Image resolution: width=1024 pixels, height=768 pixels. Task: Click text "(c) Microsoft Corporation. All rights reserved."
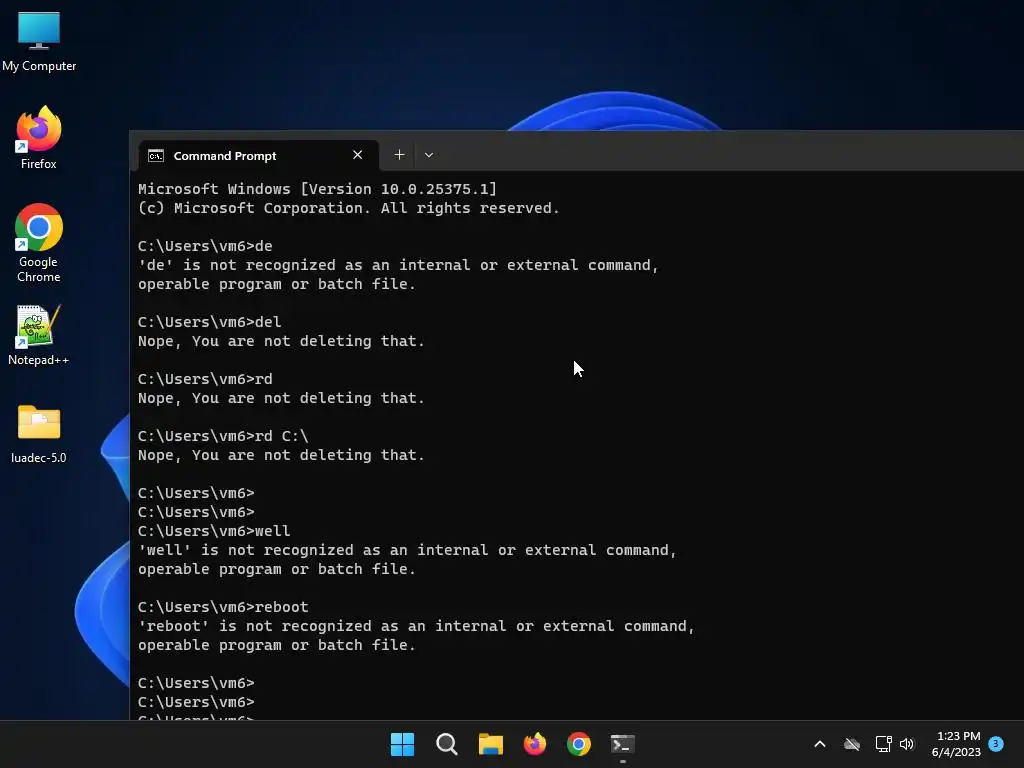pos(349,208)
